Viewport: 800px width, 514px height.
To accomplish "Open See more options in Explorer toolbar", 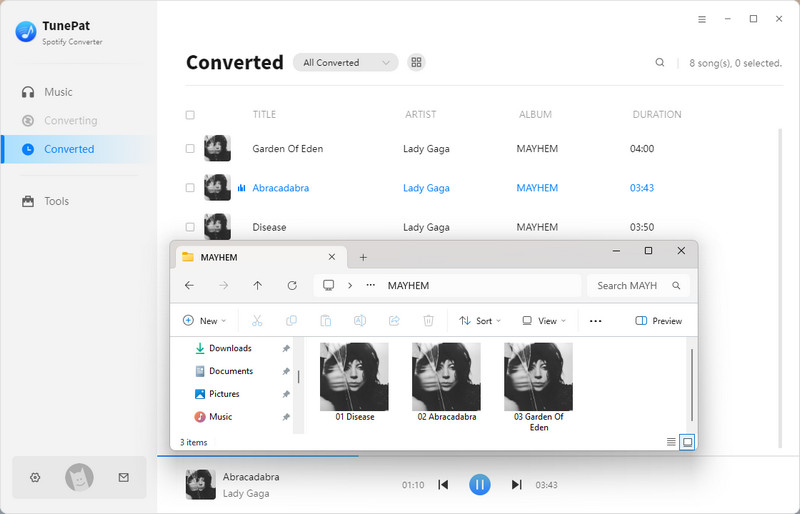I will pyautogui.click(x=595, y=321).
